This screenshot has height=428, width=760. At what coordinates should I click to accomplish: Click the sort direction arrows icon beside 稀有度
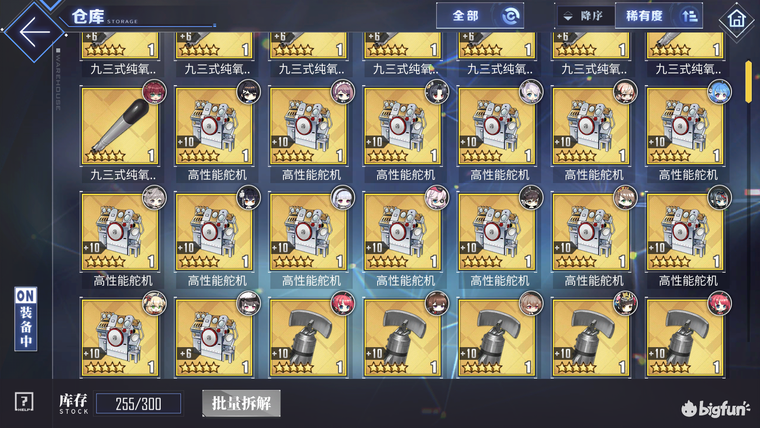(690, 16)
